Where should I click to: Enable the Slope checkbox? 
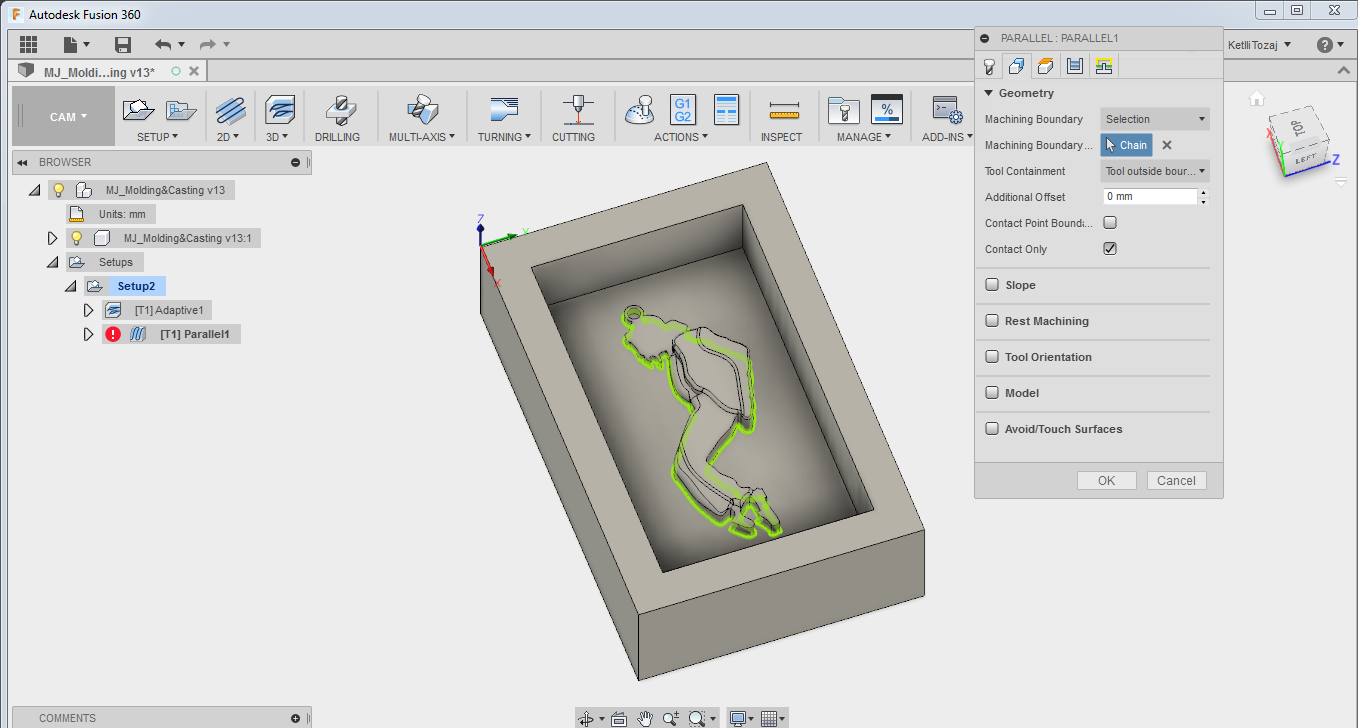992,285
